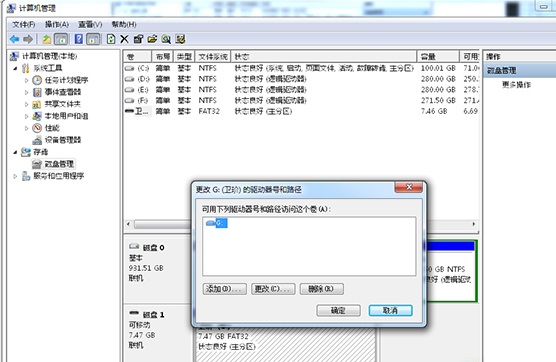The image size is (556, 362).
Task: Click the Forward arrow toolbar icon
Action: [28, 39]
